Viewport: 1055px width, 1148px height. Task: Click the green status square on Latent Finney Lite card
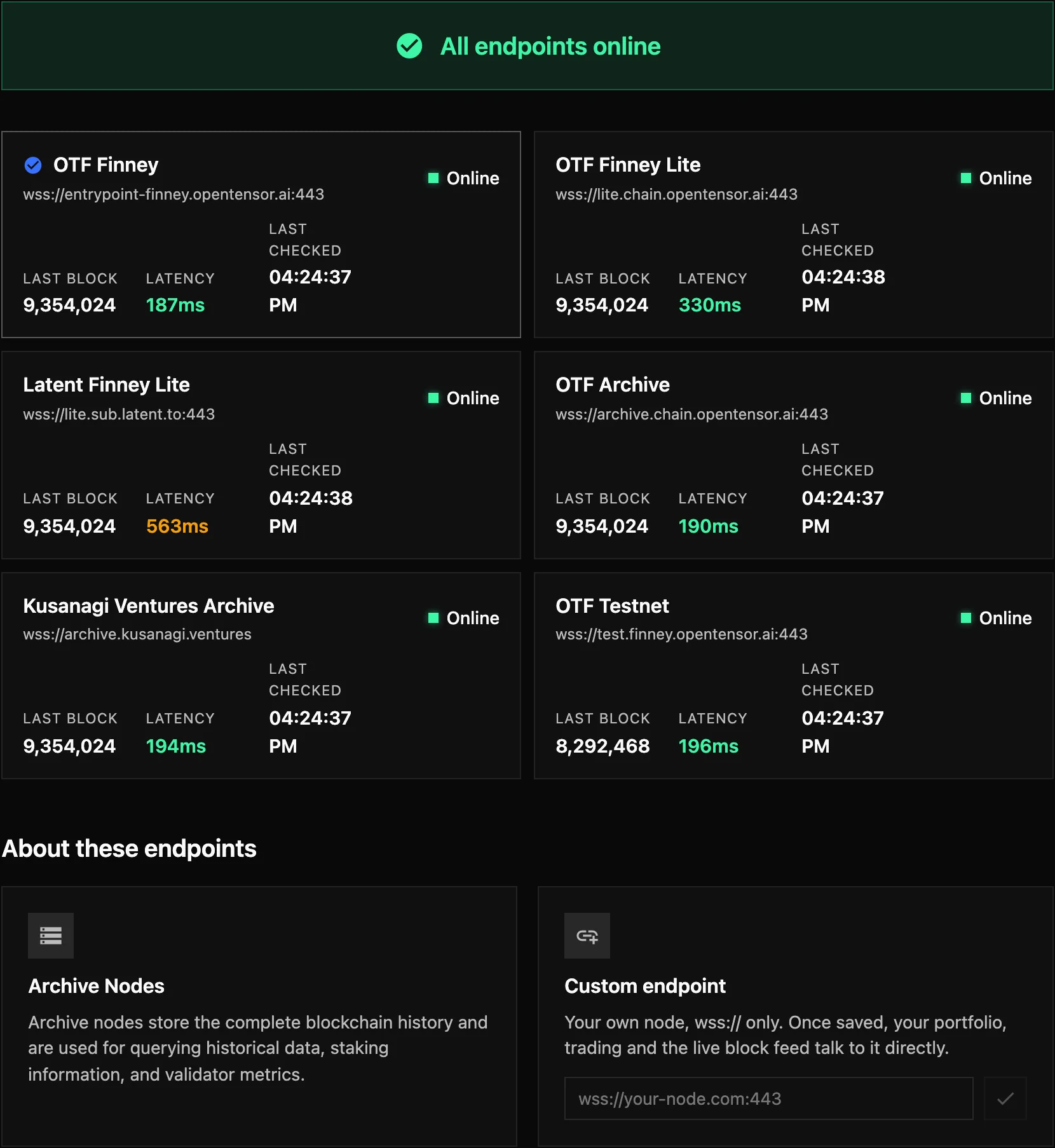[x=433, y=398]
